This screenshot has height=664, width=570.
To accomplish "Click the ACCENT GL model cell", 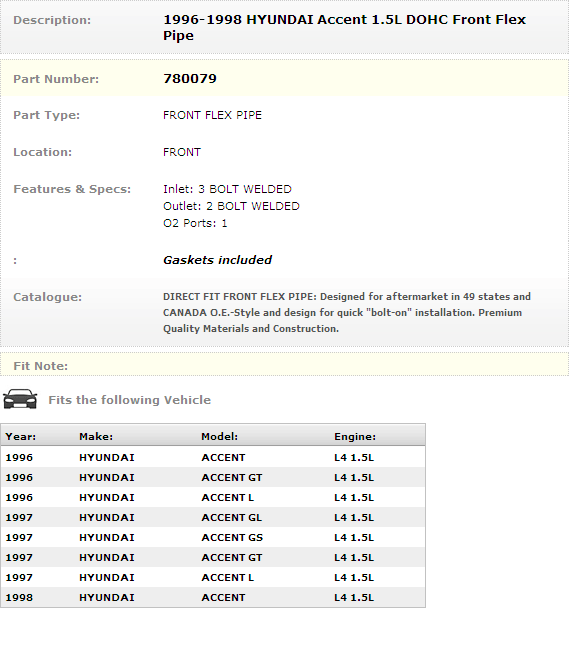I will click(231, 517).
